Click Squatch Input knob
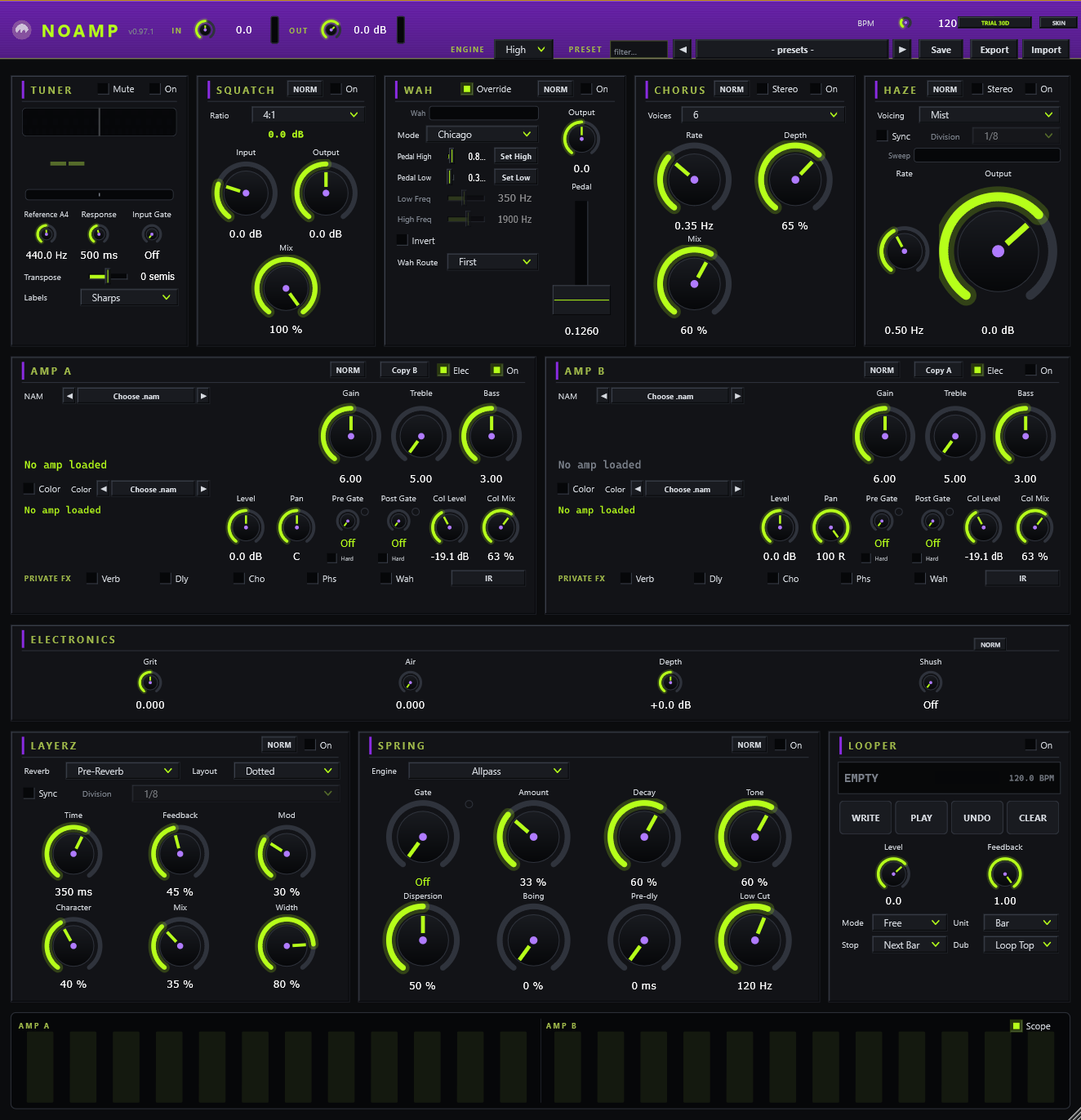 click(x=245, y=193)
